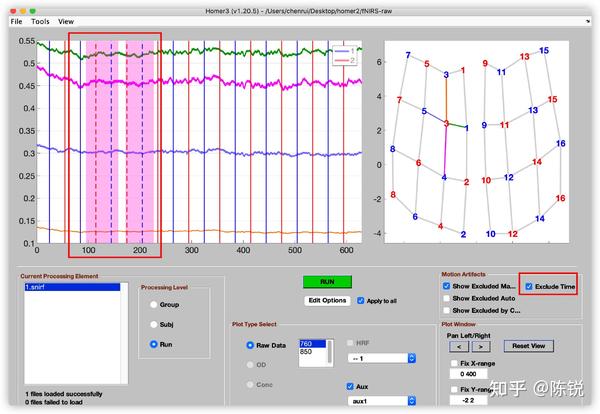600x414 pixels.
Task: Click the green RUN button
Action: pyautogui.click(x=327, y=282)
